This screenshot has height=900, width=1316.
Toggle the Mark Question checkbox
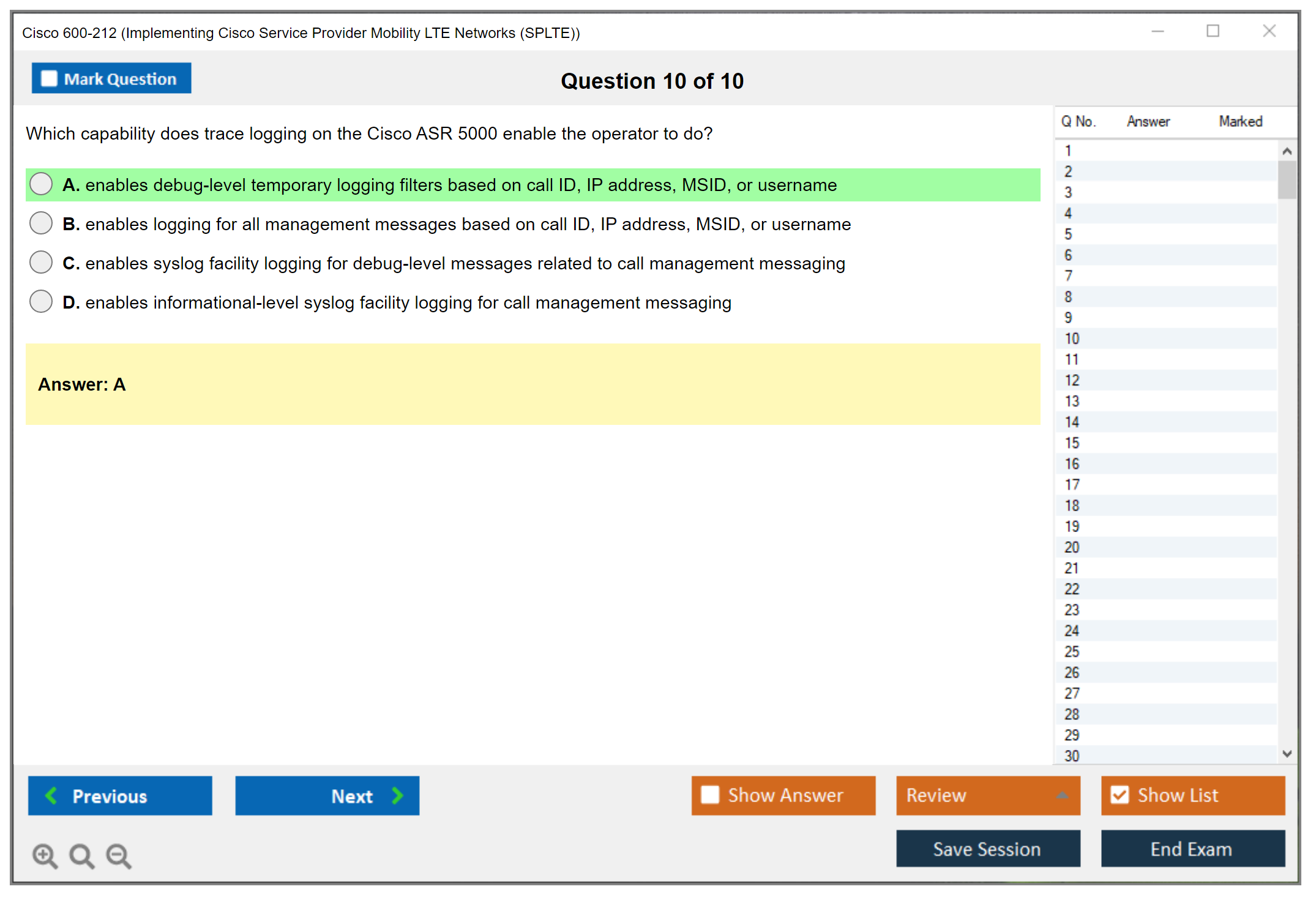(x=49, y=79)
